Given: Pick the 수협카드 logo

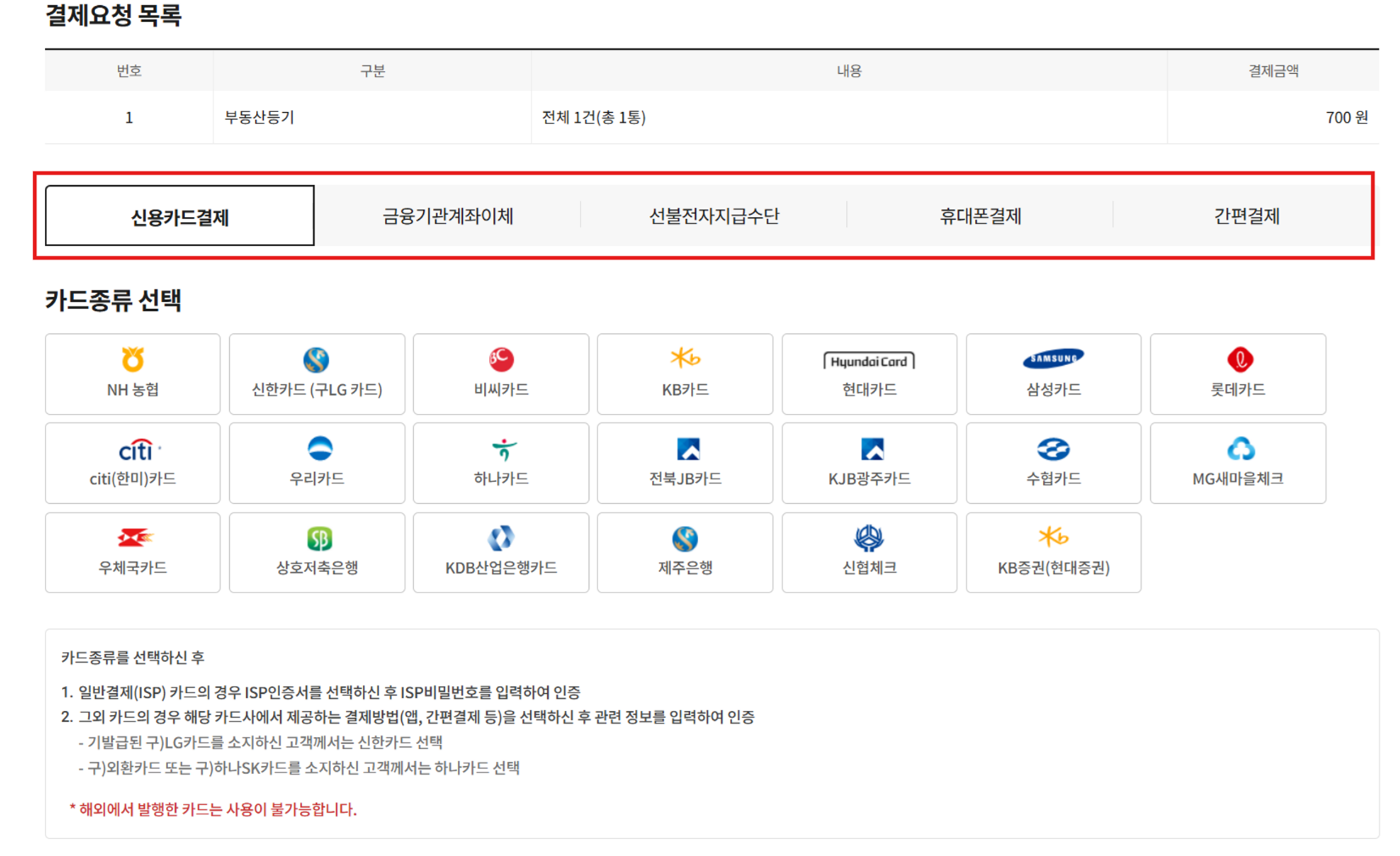Looking at the screenshot, I should 1053,463.
